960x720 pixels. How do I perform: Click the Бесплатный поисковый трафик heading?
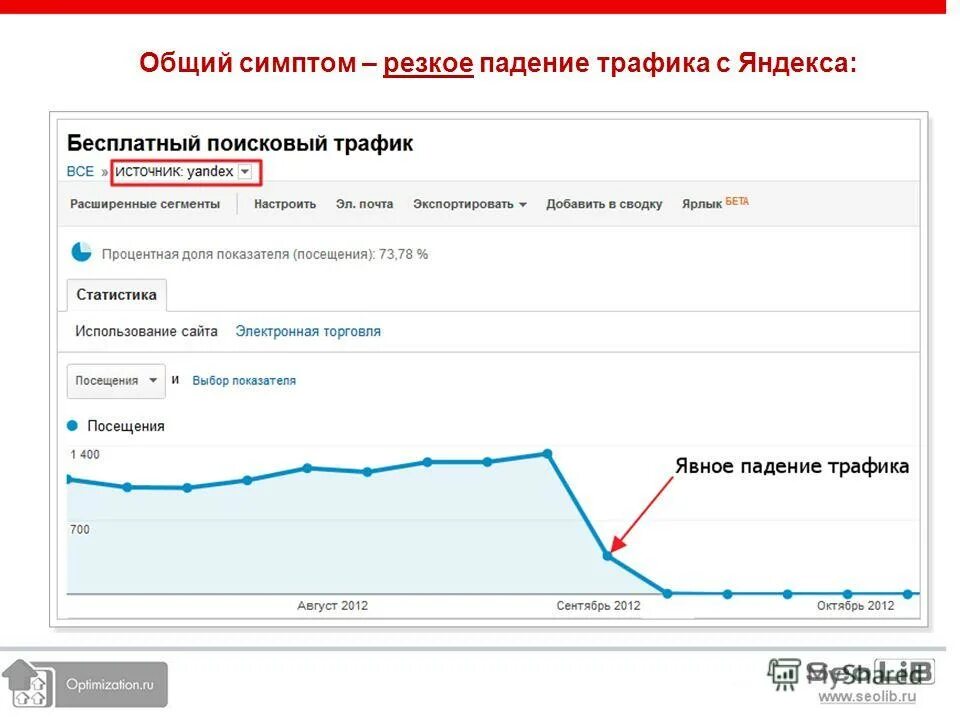(x=240, y=143)
